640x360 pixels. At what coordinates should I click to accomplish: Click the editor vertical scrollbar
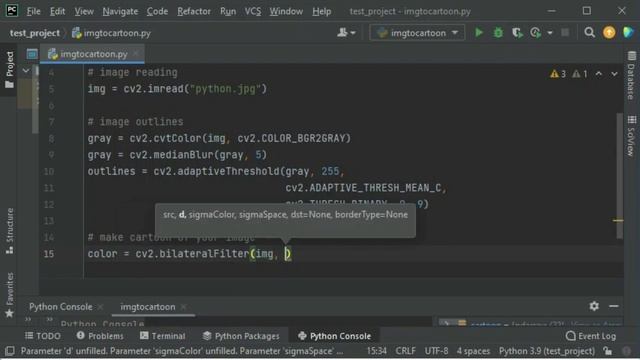[620, 176]
